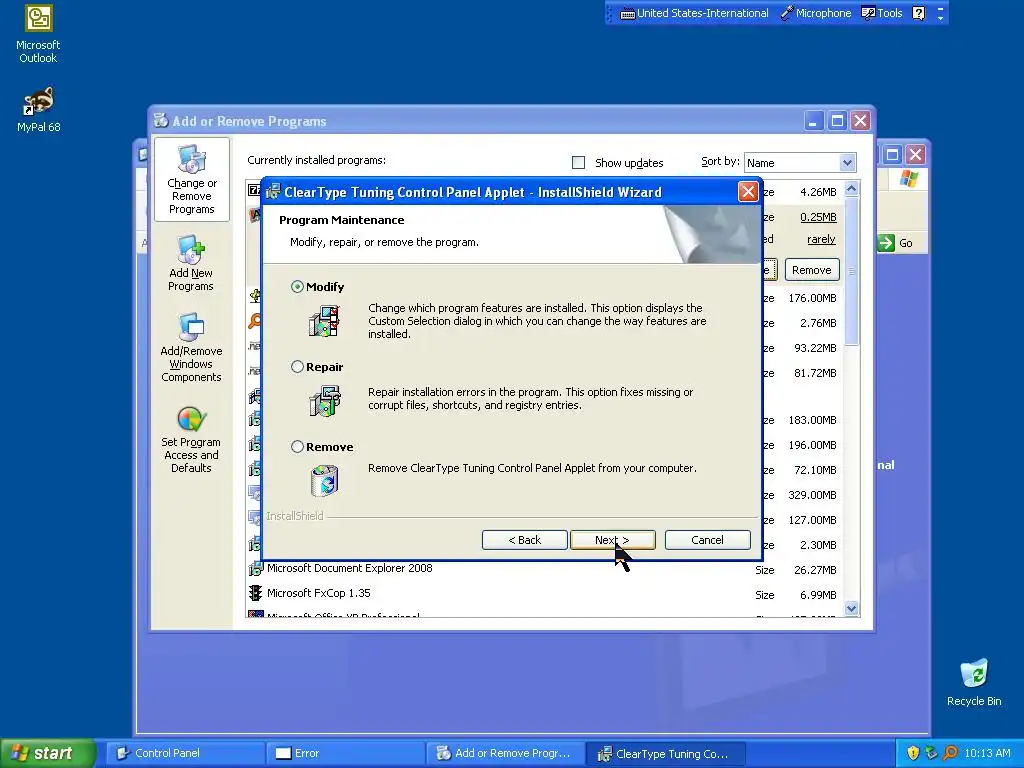Switch to ClearType Tuning taskbar button
Screen dimensions: 1024x768
coord(665,754)
